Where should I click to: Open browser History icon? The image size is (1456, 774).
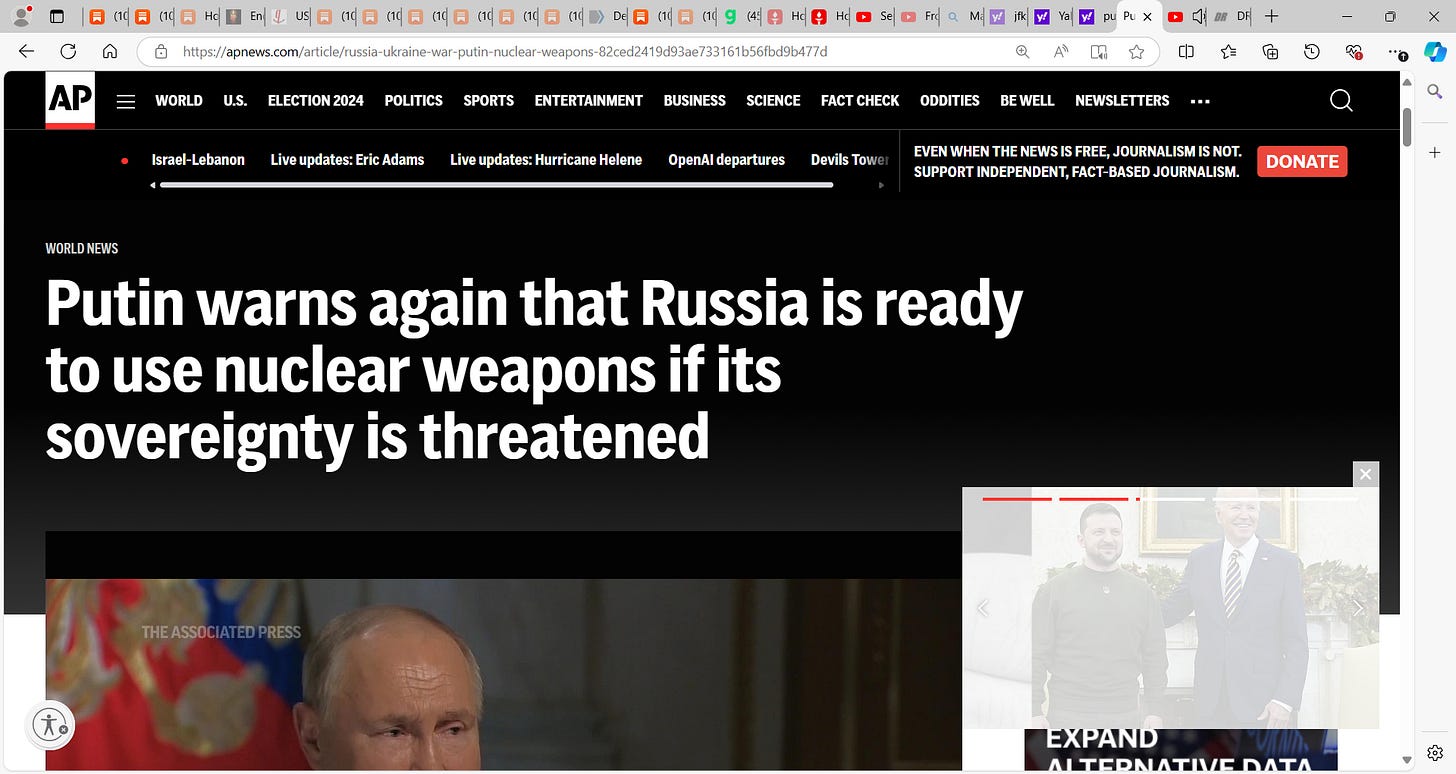click(x=1312, y=52)
